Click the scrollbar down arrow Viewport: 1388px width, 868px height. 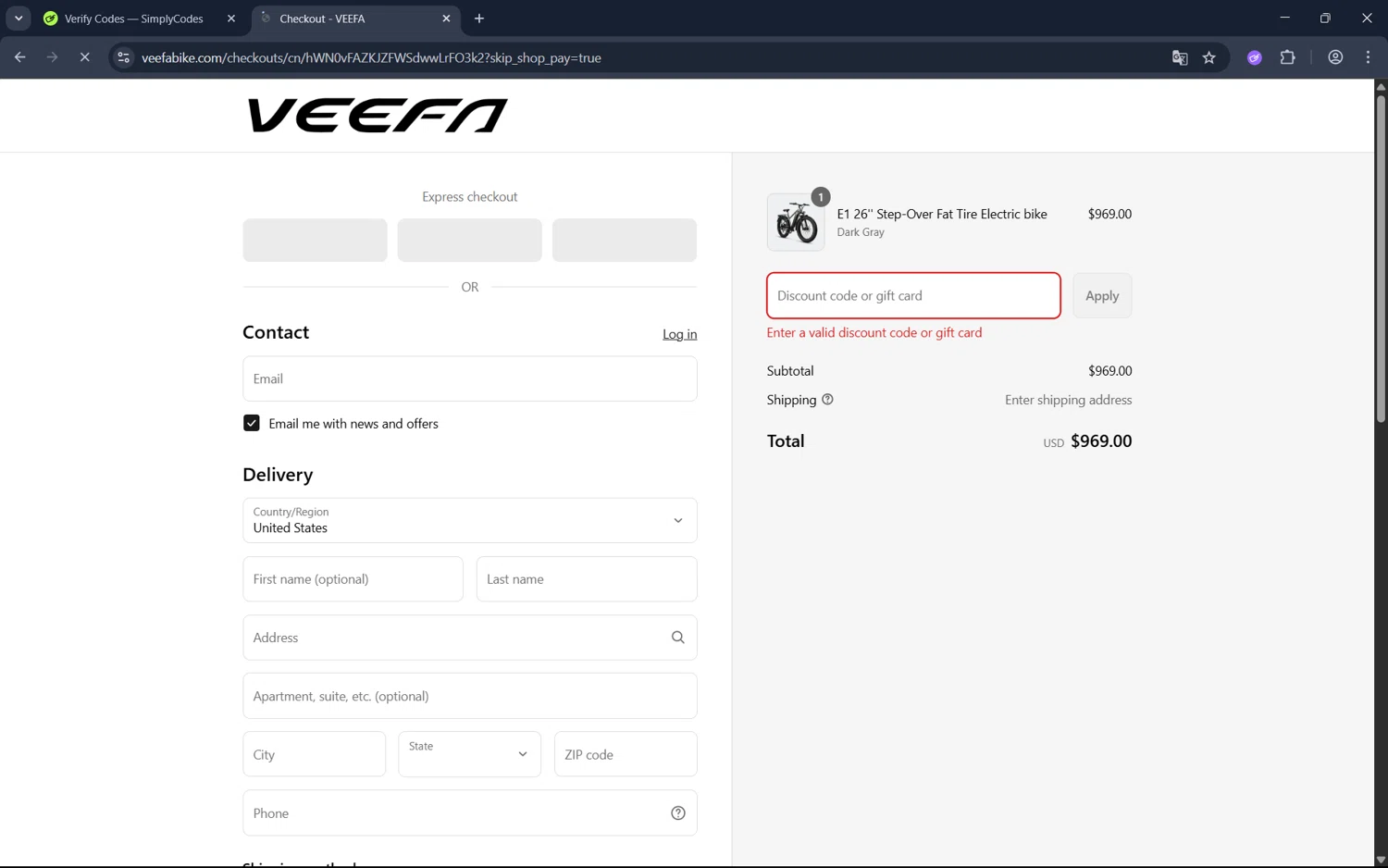tap(1381, 860)
